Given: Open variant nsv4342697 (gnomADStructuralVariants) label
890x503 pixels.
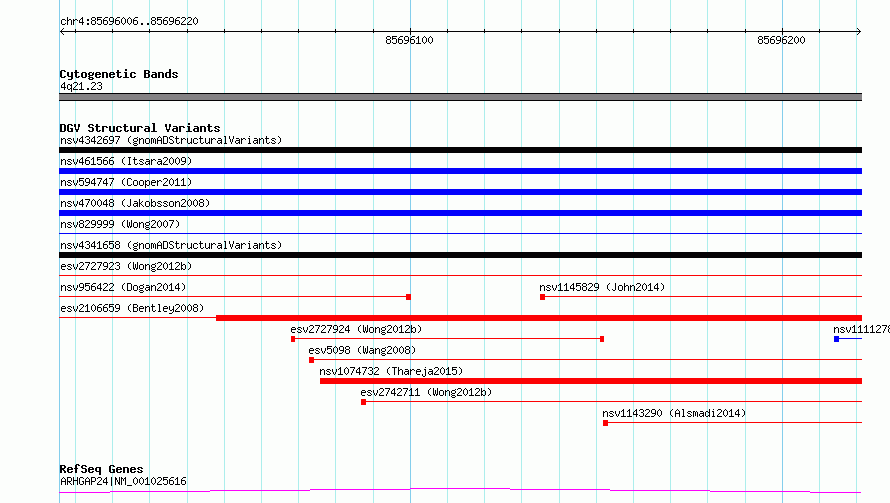Looking at the screenshot, I should [x=171, y=140].
